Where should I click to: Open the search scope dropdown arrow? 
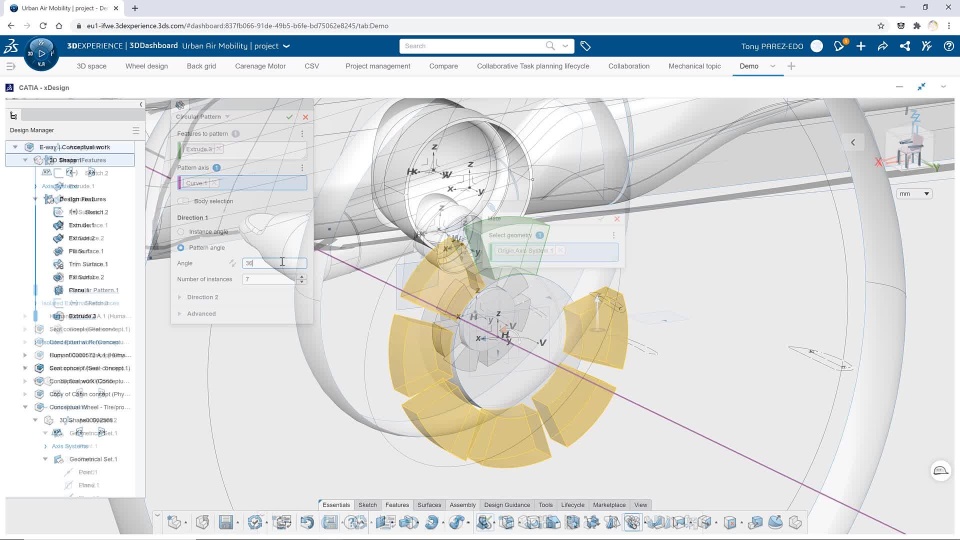coord(565,46)
